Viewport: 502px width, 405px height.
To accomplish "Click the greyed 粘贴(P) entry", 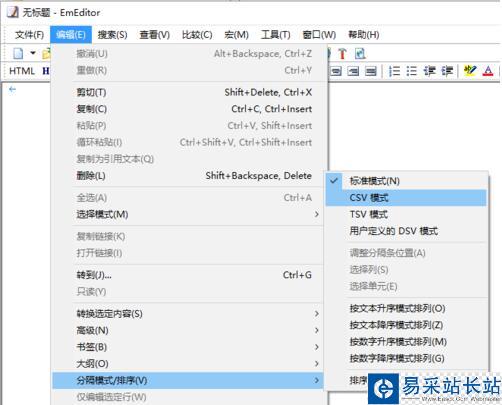I will click(188, 126).
